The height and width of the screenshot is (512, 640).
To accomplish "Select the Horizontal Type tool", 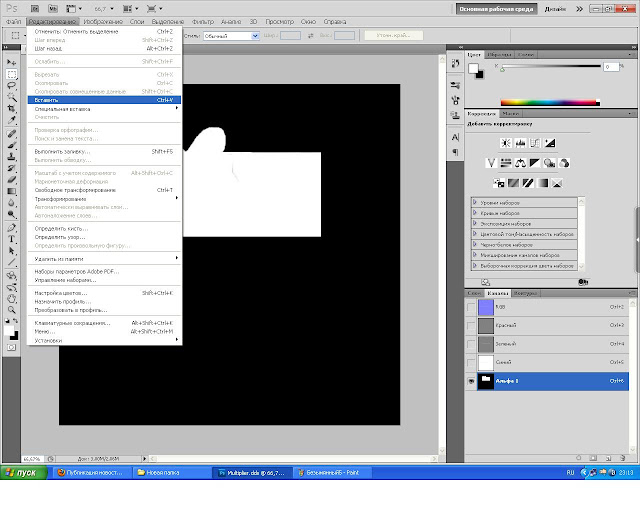I will point(11,239).
